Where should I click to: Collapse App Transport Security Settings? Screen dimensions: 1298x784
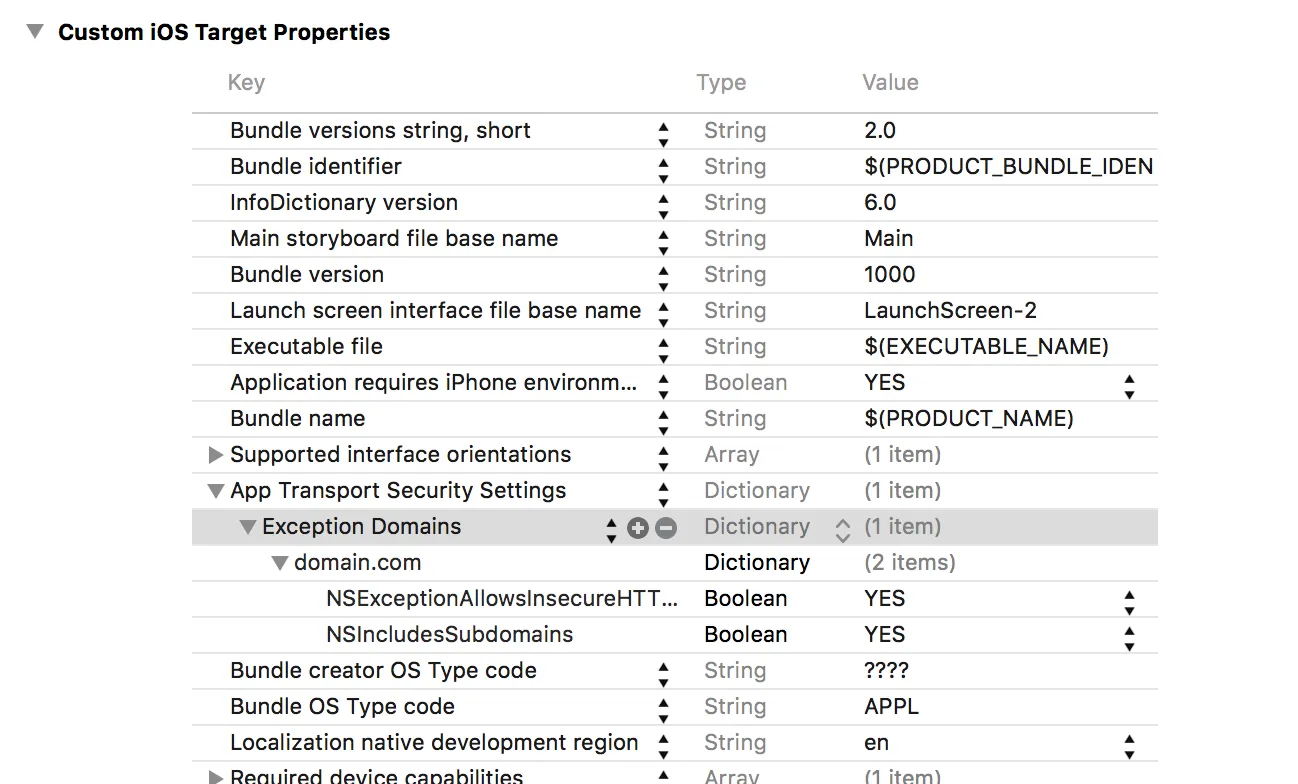(x=215, y=491)
